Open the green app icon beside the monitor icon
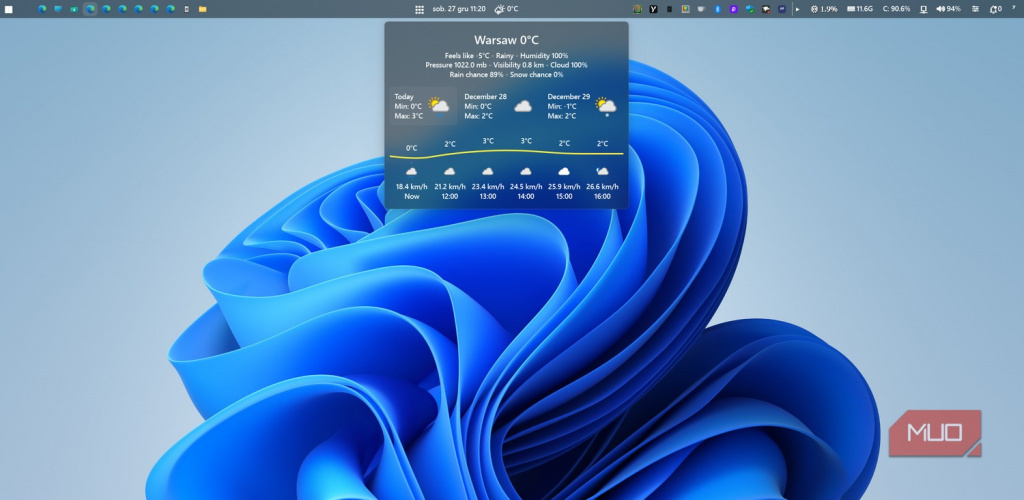Image resolution: width=1024 pixels, height=500 pixels. [74, 9]
